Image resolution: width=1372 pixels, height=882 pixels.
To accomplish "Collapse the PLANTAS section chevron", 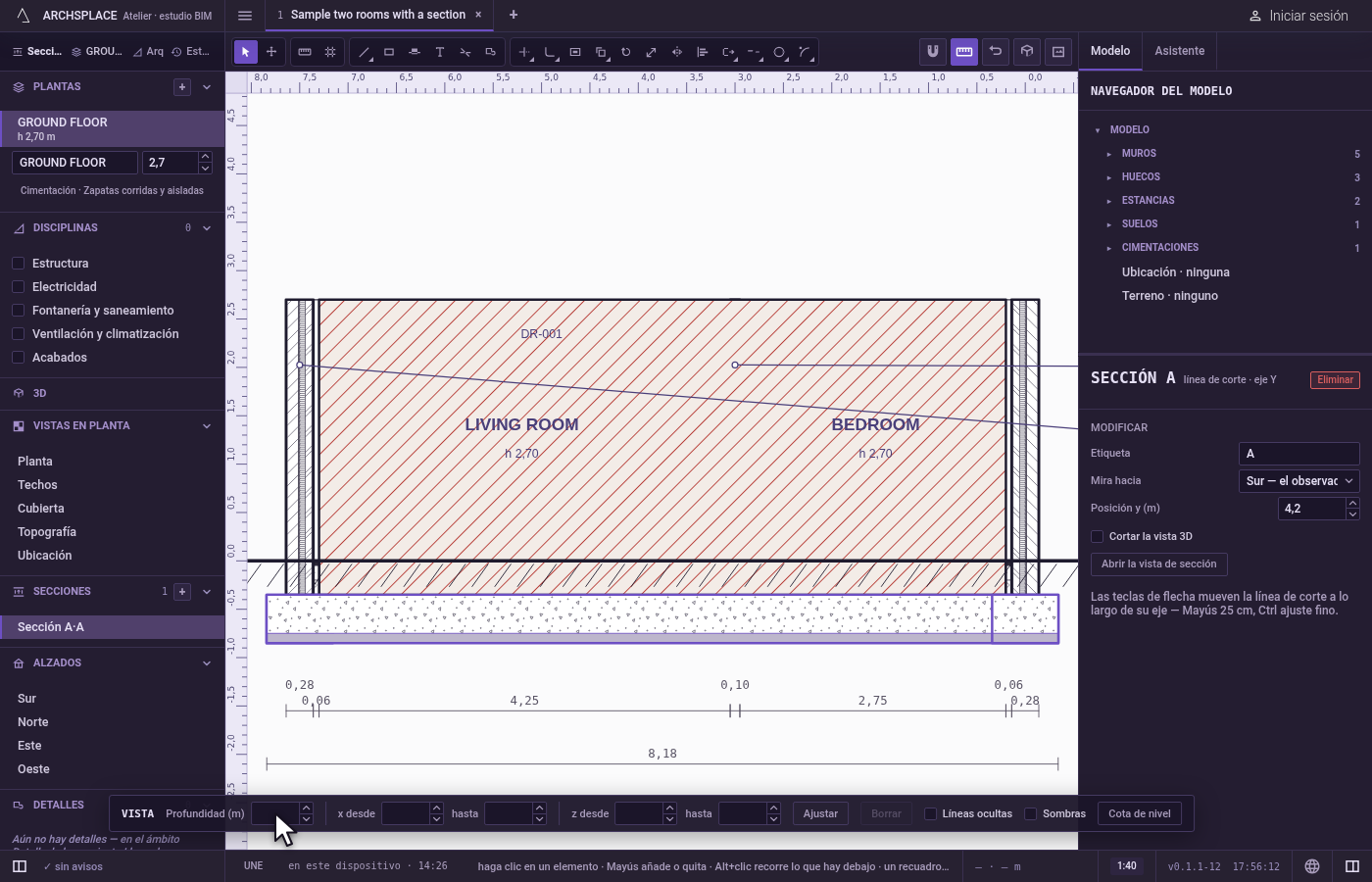I will click(207, 87).
